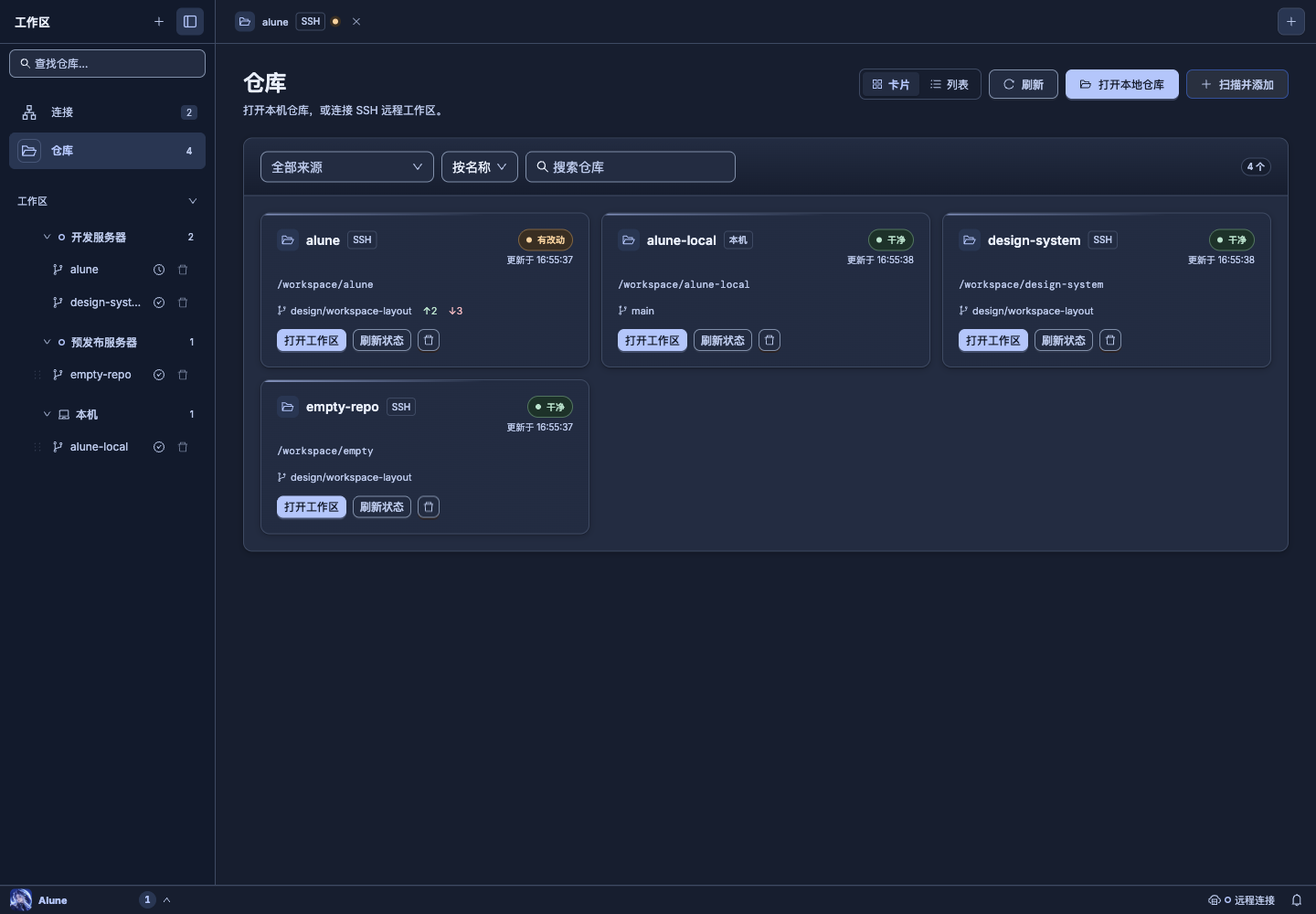Click the notification bell icon
The width and height of the screenshot is (1316, 914).
click(x=1296, y=900)
